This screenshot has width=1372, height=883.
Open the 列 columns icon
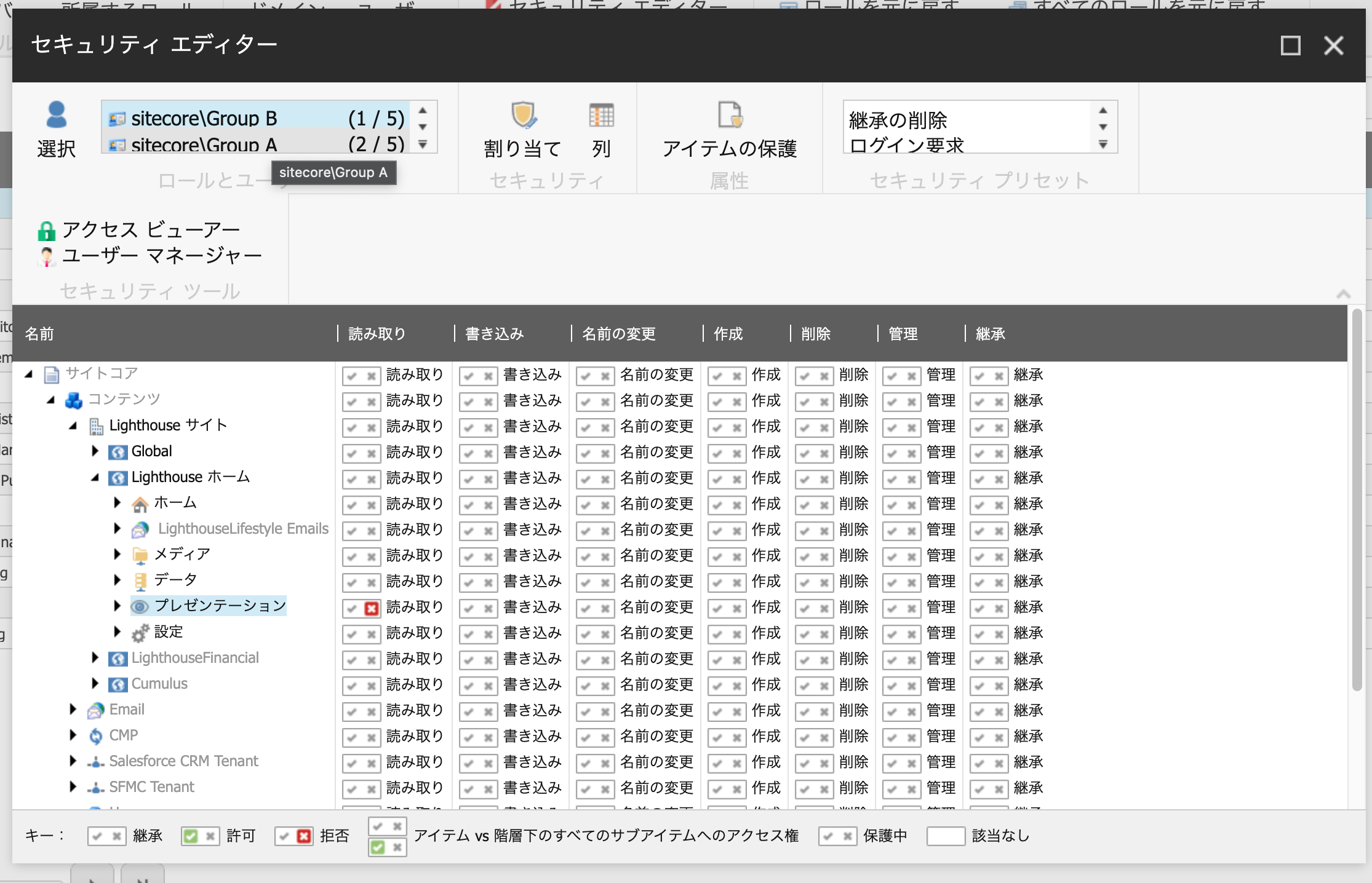pos(601,115)
